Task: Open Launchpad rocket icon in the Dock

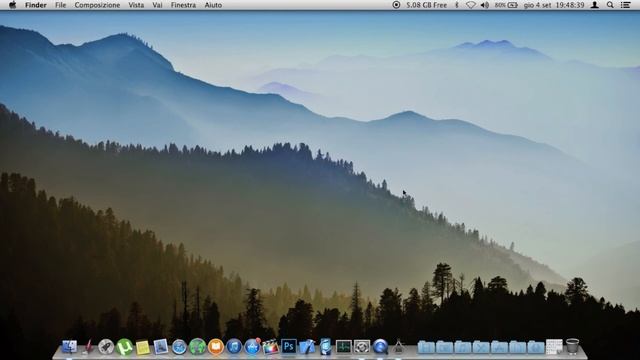Action: click(106, 347)
